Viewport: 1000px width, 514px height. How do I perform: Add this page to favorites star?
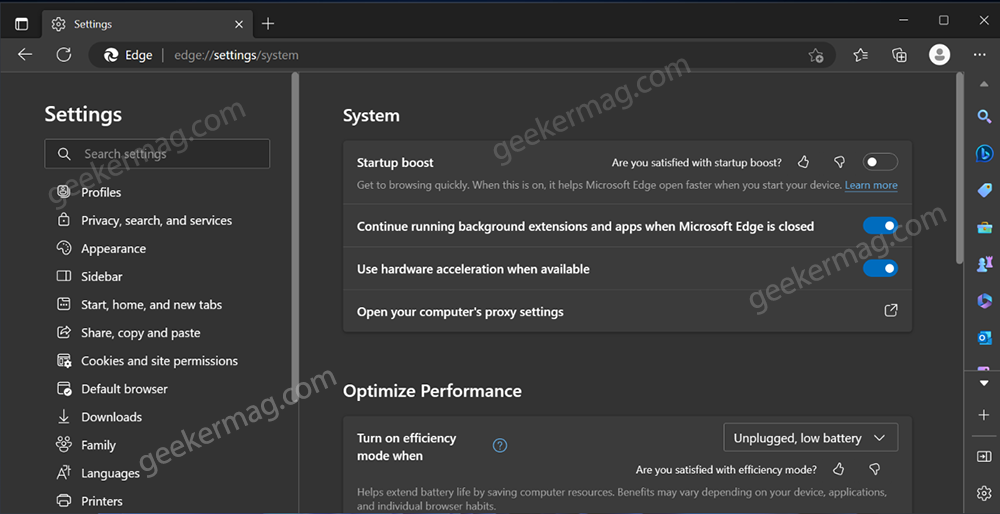[x=816, y=55]
